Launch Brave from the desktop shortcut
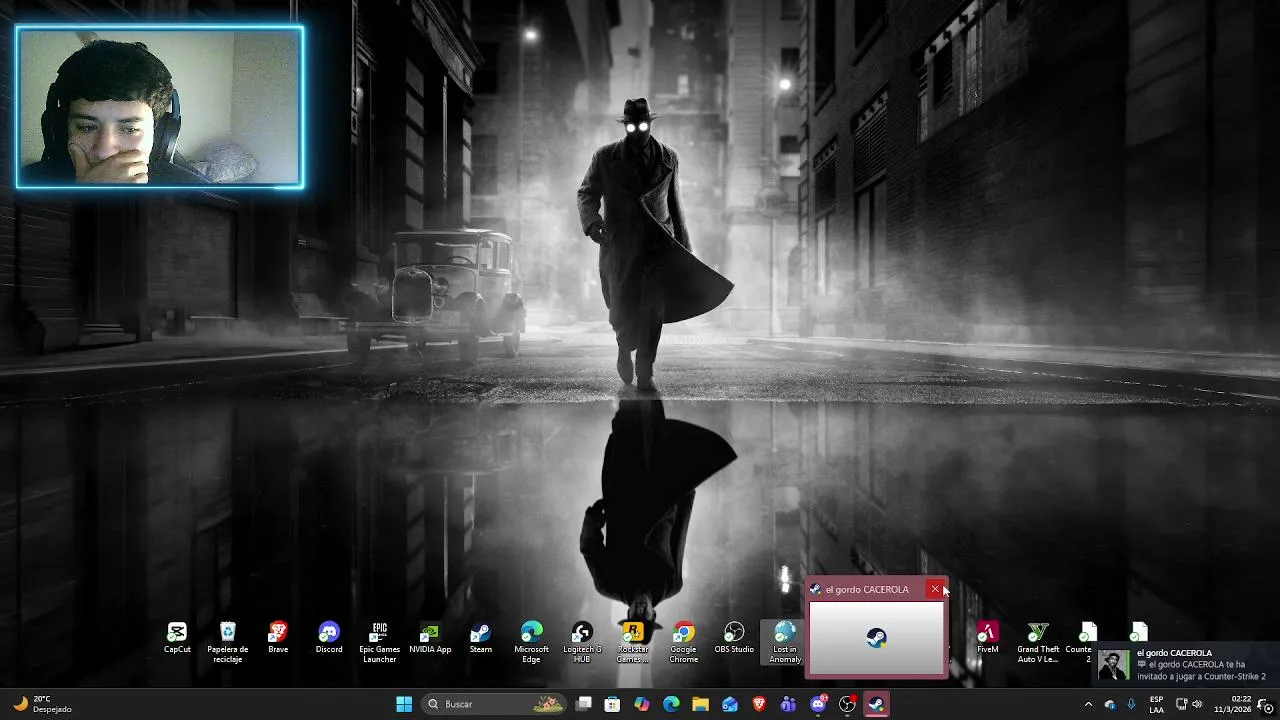Viewport: 1280px width, 720px height. pos(278,638)
